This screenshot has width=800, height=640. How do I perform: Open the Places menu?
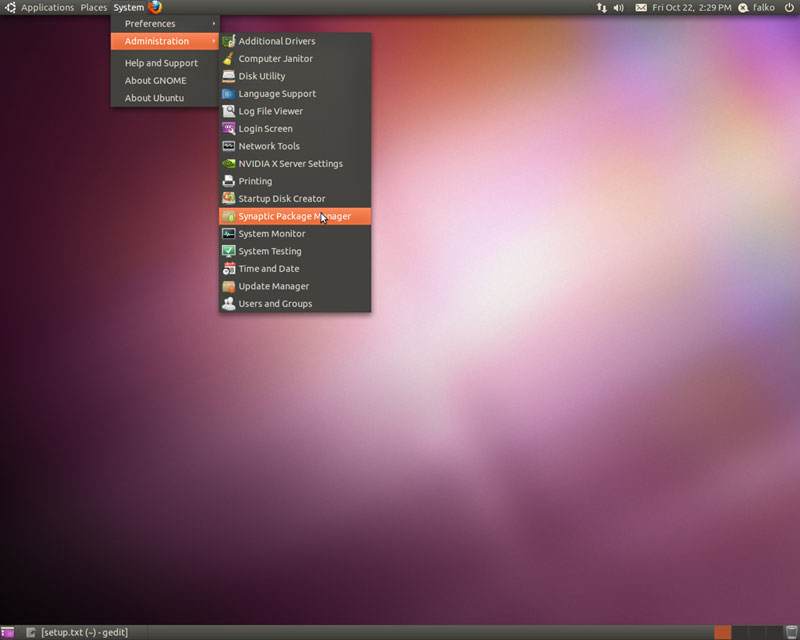click(94, 8)
